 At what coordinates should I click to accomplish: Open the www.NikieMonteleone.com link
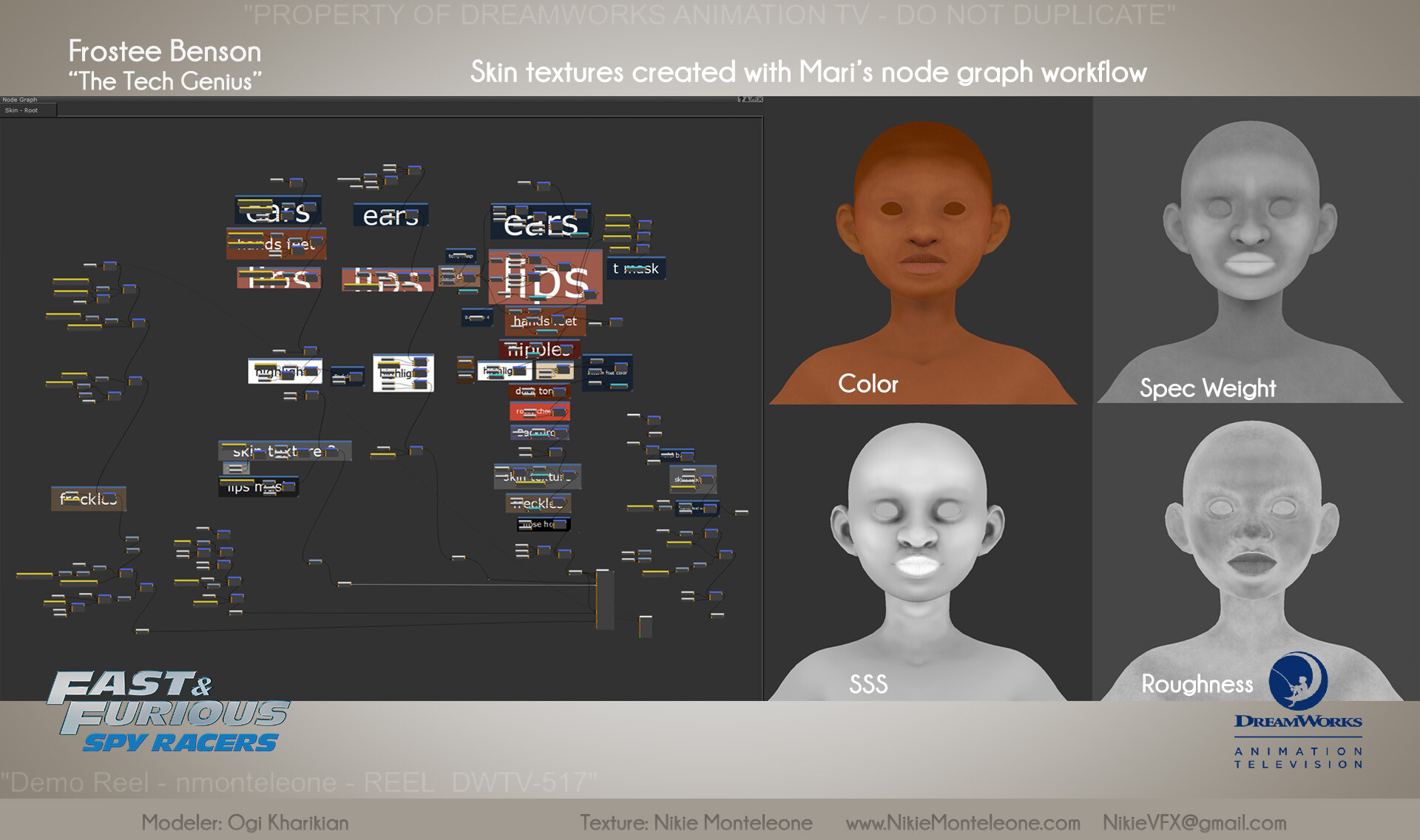click(x=962, y=822)
